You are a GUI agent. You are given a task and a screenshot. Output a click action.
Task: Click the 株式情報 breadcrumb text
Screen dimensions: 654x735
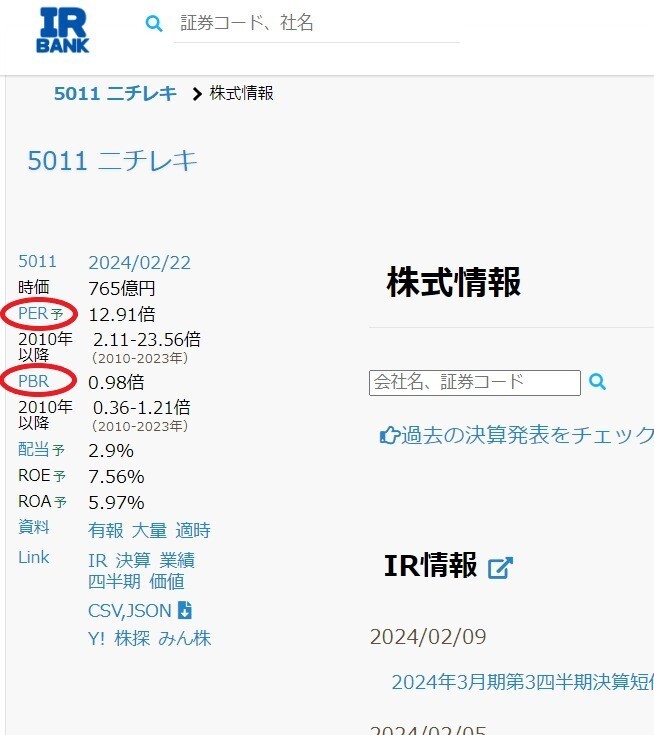point(241,93)
